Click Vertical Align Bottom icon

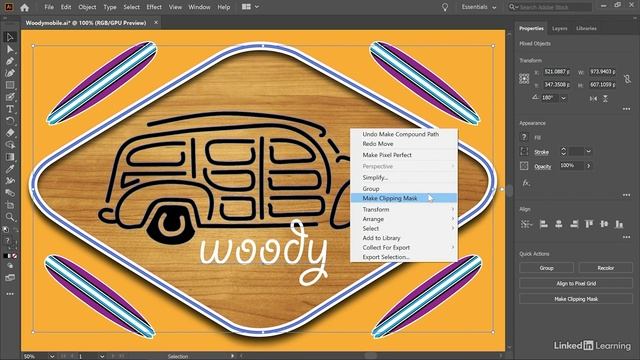coord(619,224)
